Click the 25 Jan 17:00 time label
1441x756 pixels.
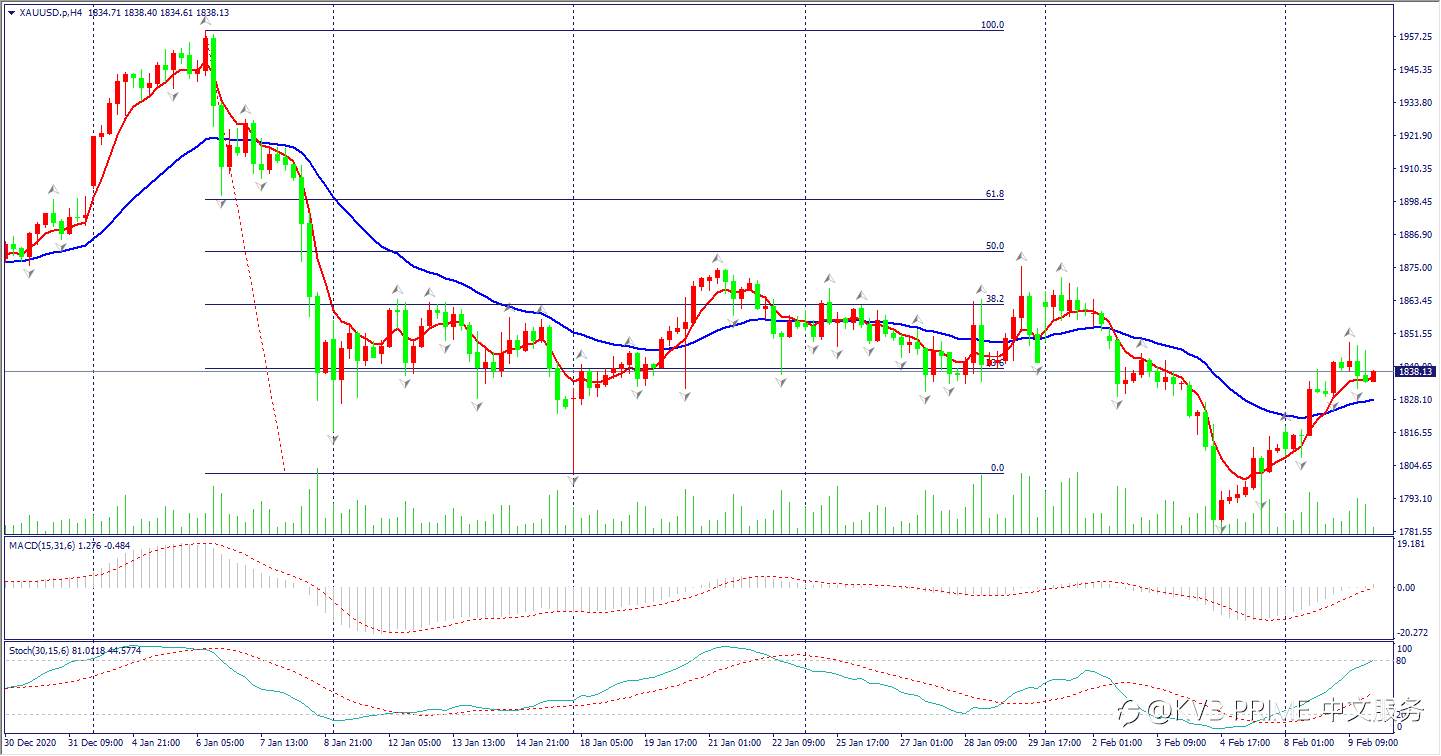(x=862, y=744)
